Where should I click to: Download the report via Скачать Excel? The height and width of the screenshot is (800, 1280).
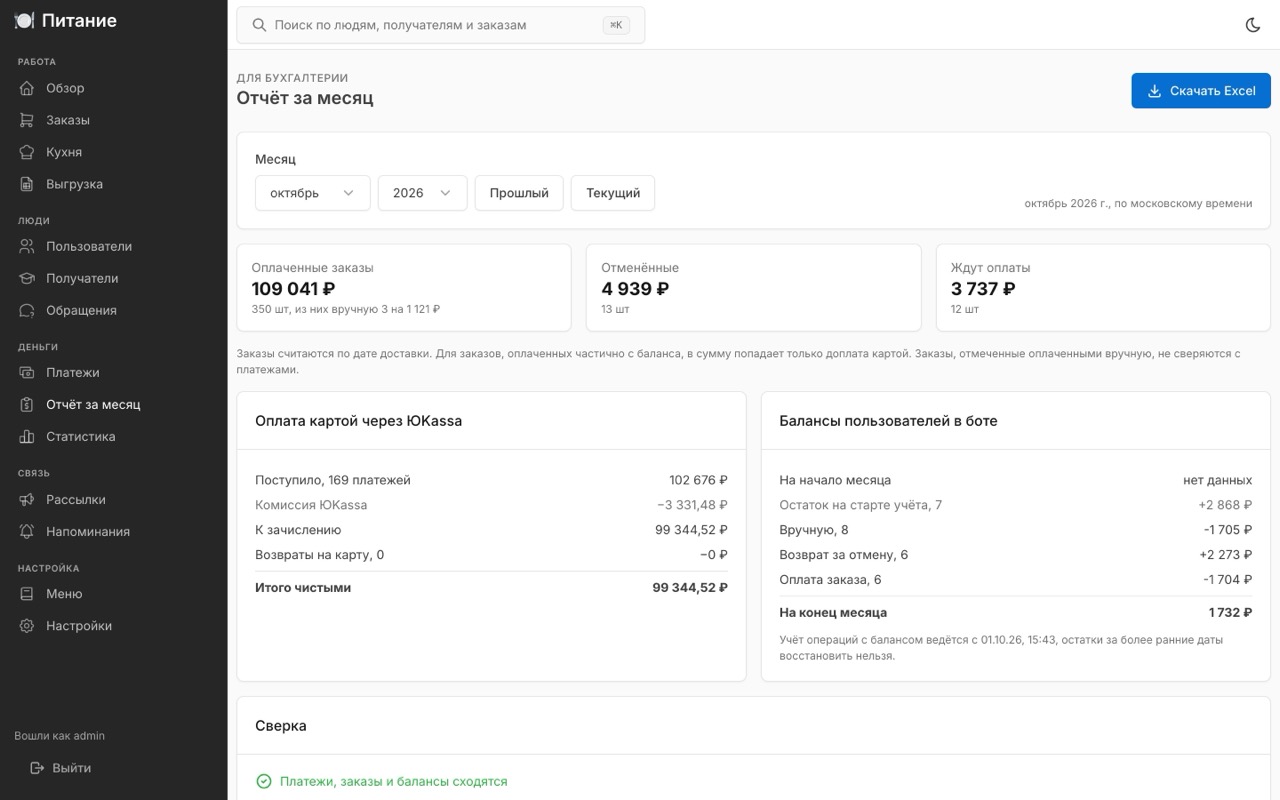pos(1201,91)
